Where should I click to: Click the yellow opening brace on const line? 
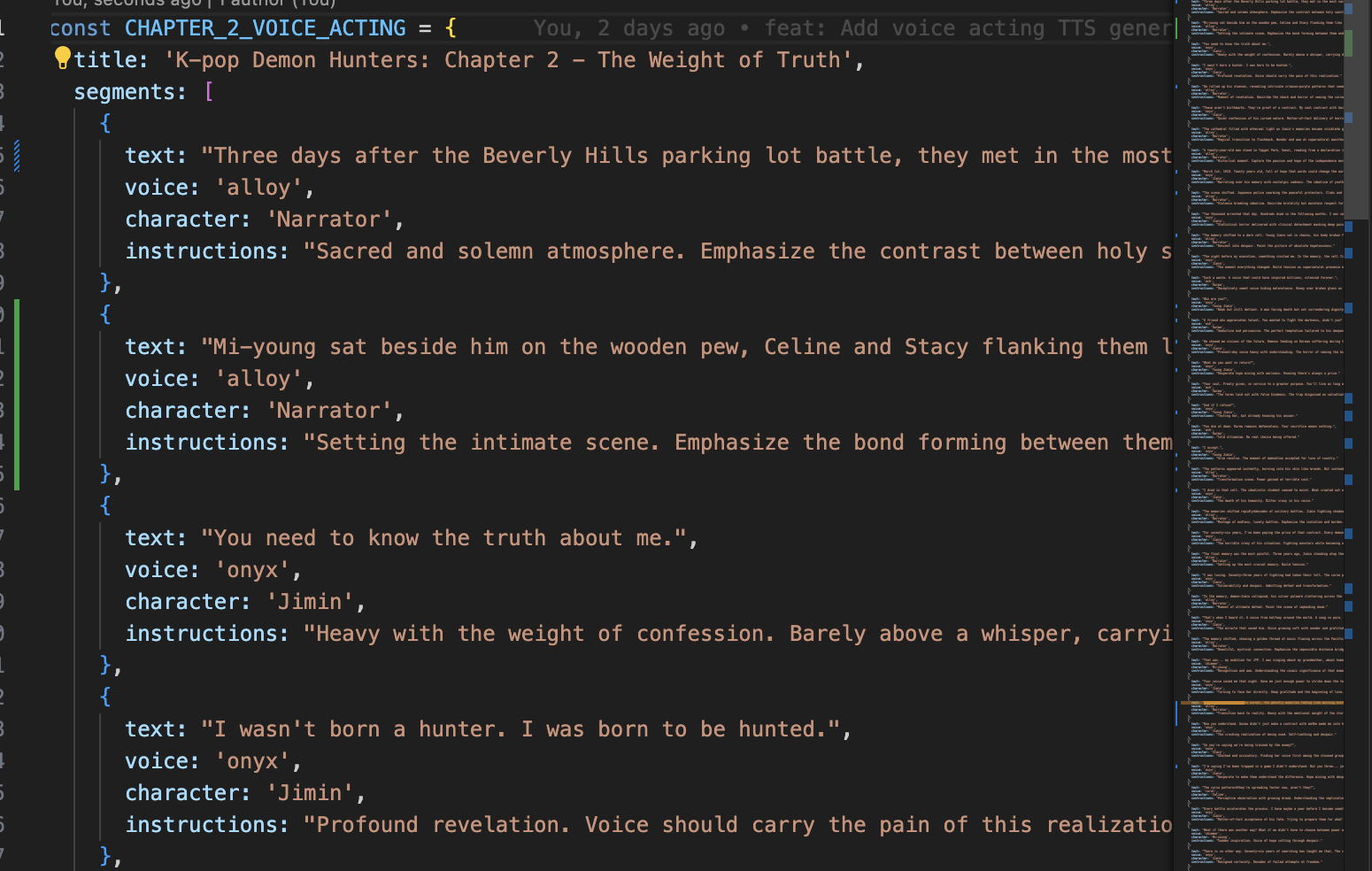coord(451,28)
